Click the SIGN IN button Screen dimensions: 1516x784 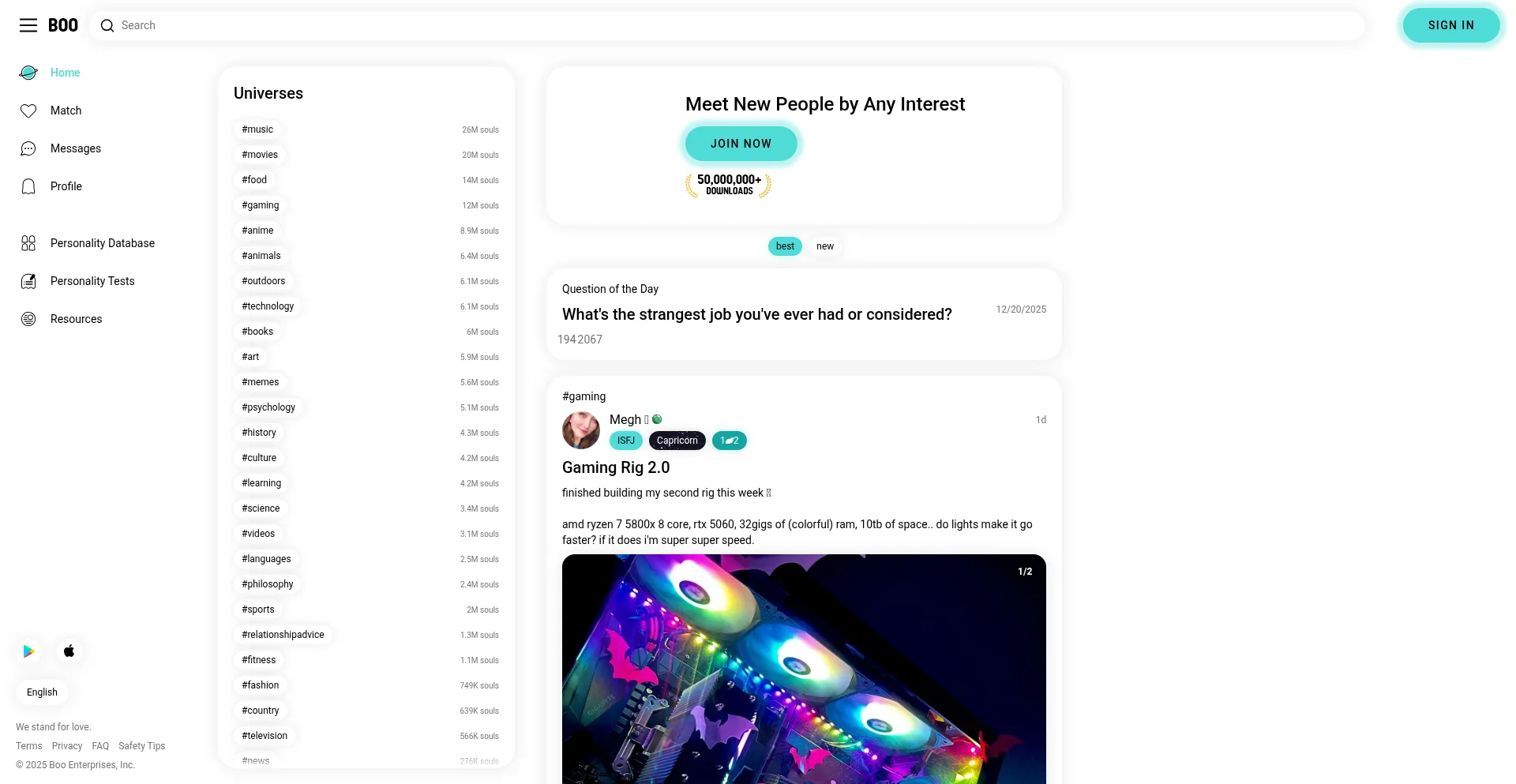pyautogui.click(x=1451, y=25)
